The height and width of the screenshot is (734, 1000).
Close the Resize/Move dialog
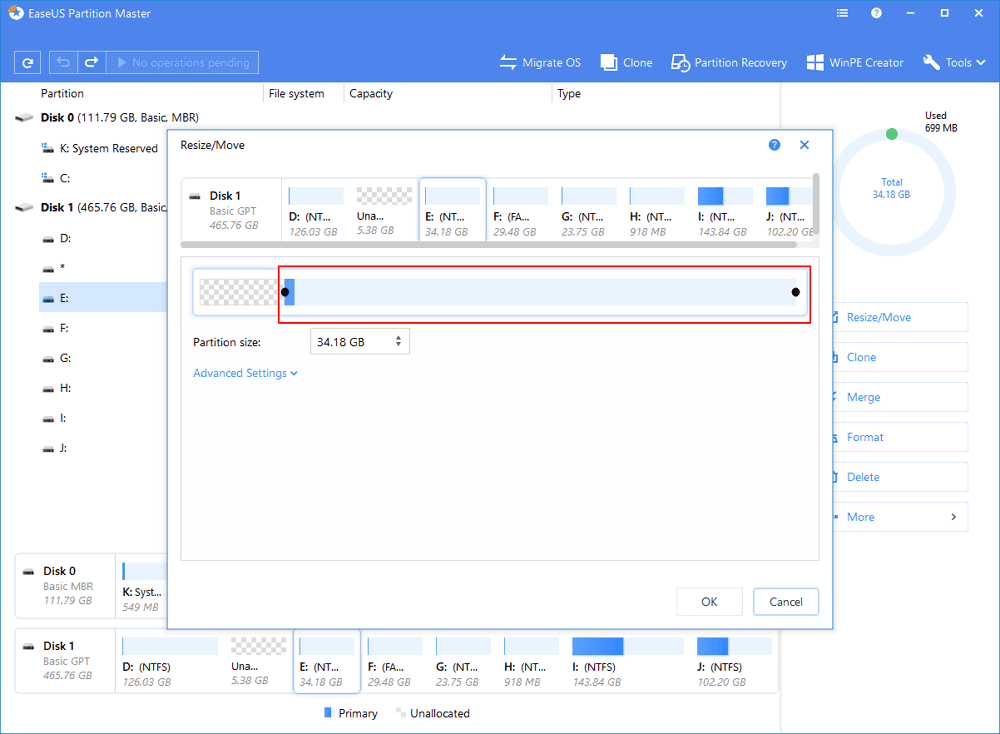click(x=804, y=145)
